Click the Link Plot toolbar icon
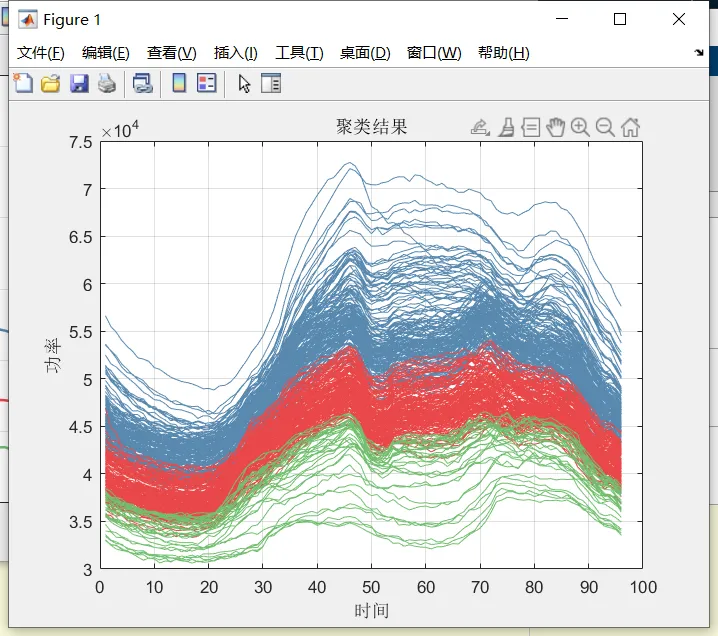The image size is (718, 636). pyautogui.click(x=142, y=83)
